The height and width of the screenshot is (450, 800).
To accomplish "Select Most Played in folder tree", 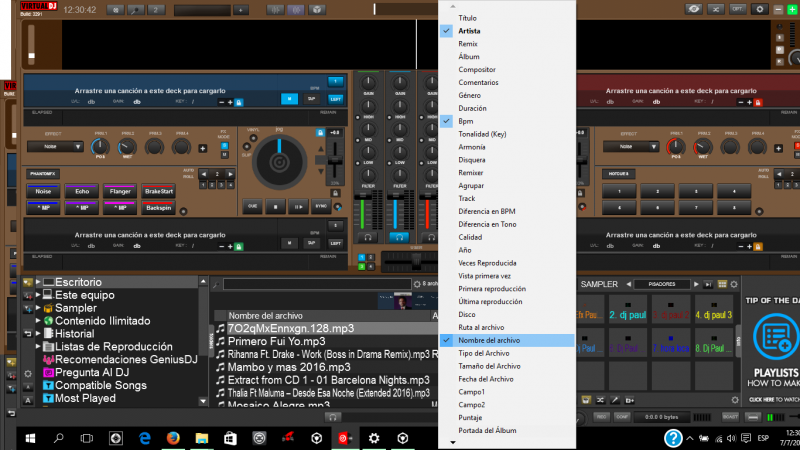I will 85,398.
